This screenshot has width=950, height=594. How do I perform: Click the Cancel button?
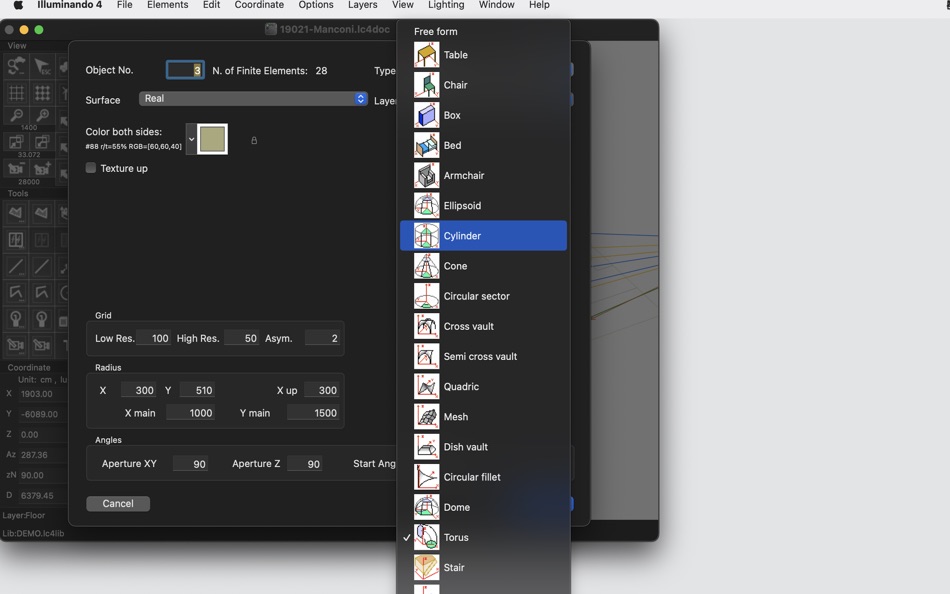pos(118,504)
